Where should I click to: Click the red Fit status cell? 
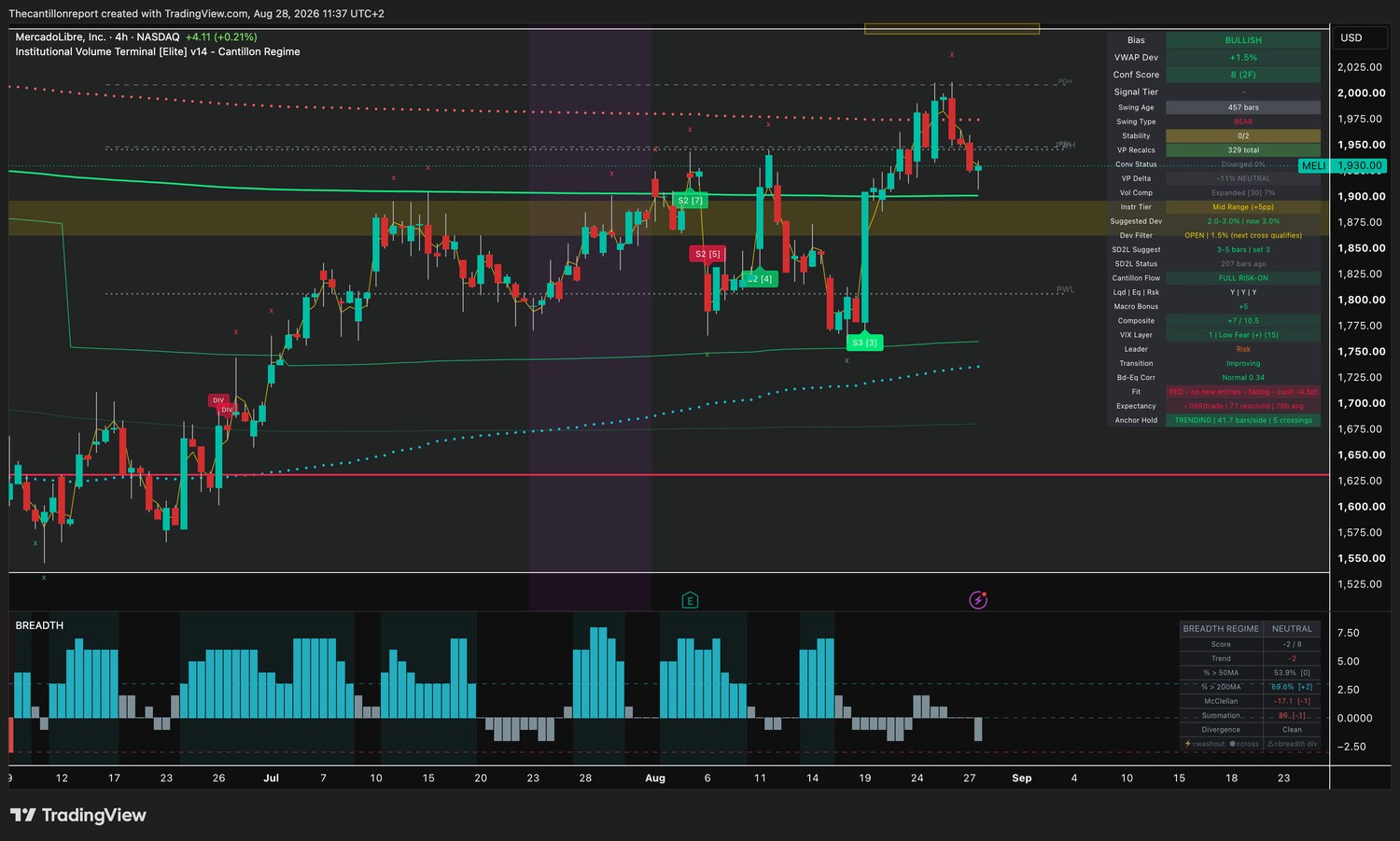click(1243, 392)
